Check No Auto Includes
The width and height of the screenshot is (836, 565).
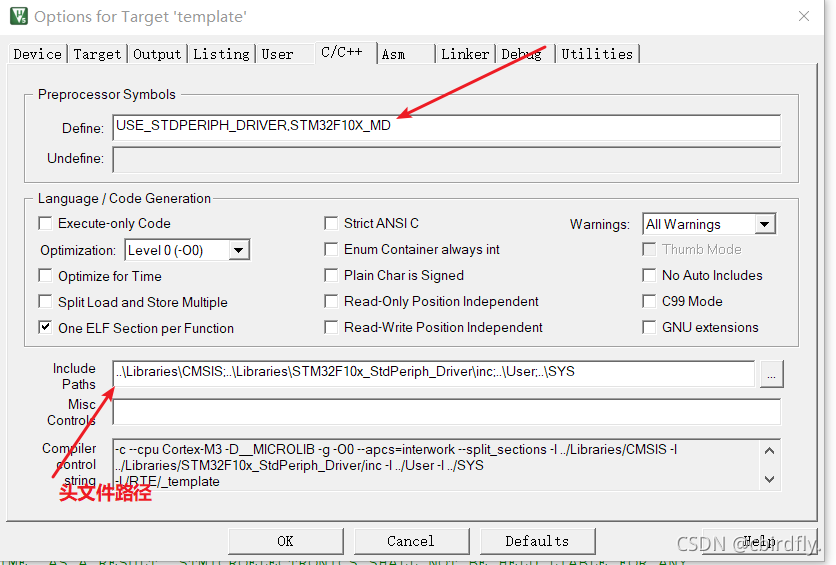pyautogui.click(x=649, y=275)
